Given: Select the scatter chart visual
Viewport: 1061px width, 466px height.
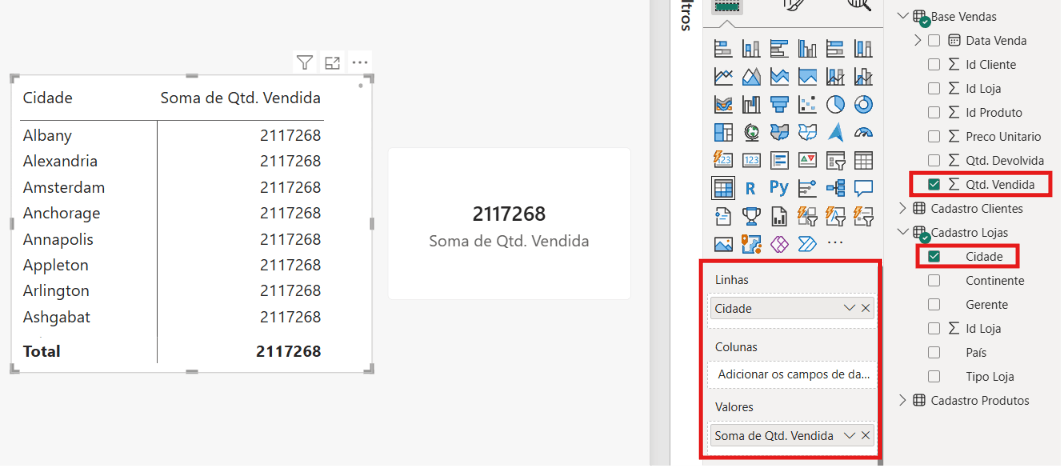Looking at the screenshot, I should point(807,104).
